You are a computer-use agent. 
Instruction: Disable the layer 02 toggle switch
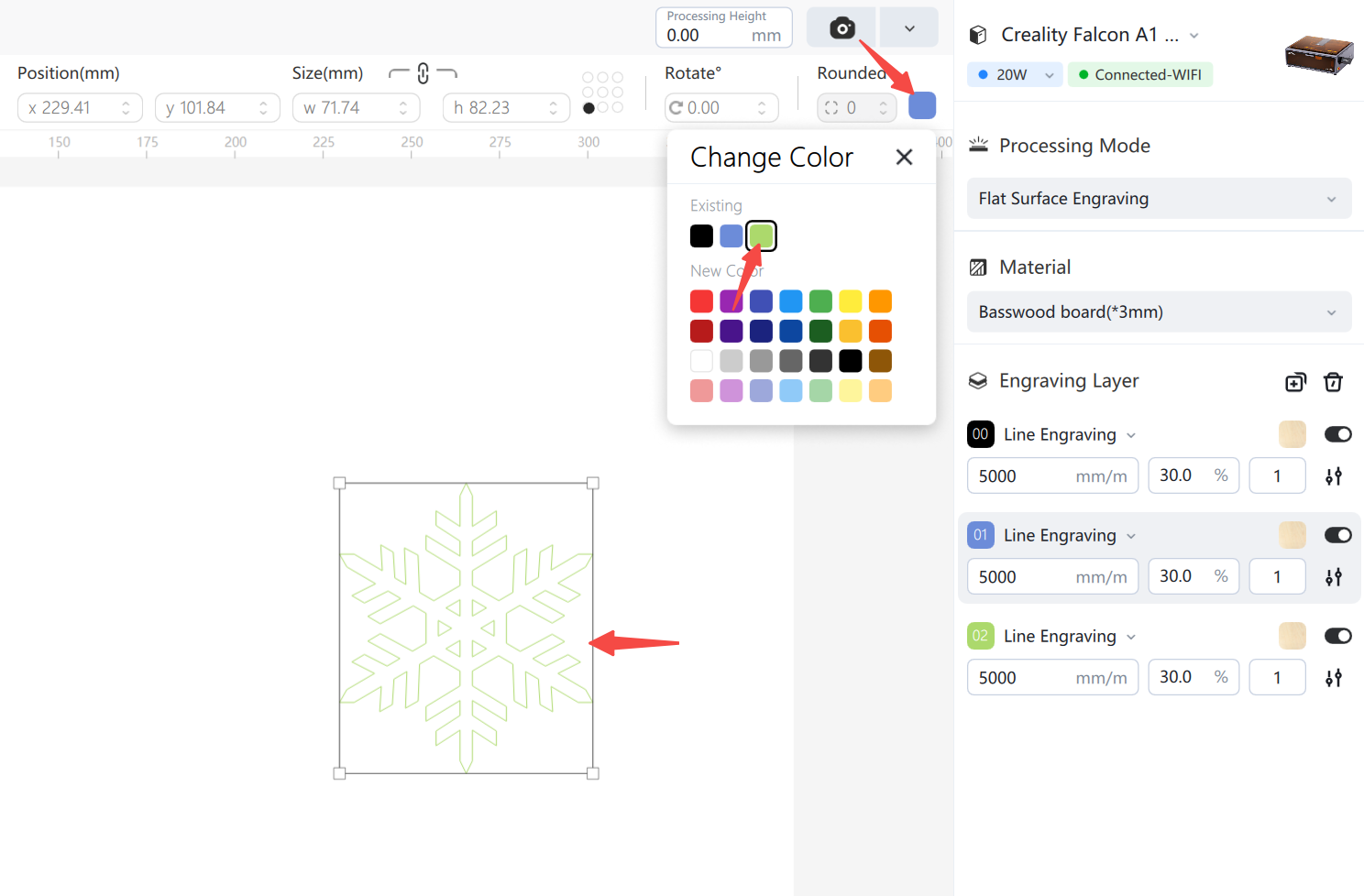point(1337,636)
